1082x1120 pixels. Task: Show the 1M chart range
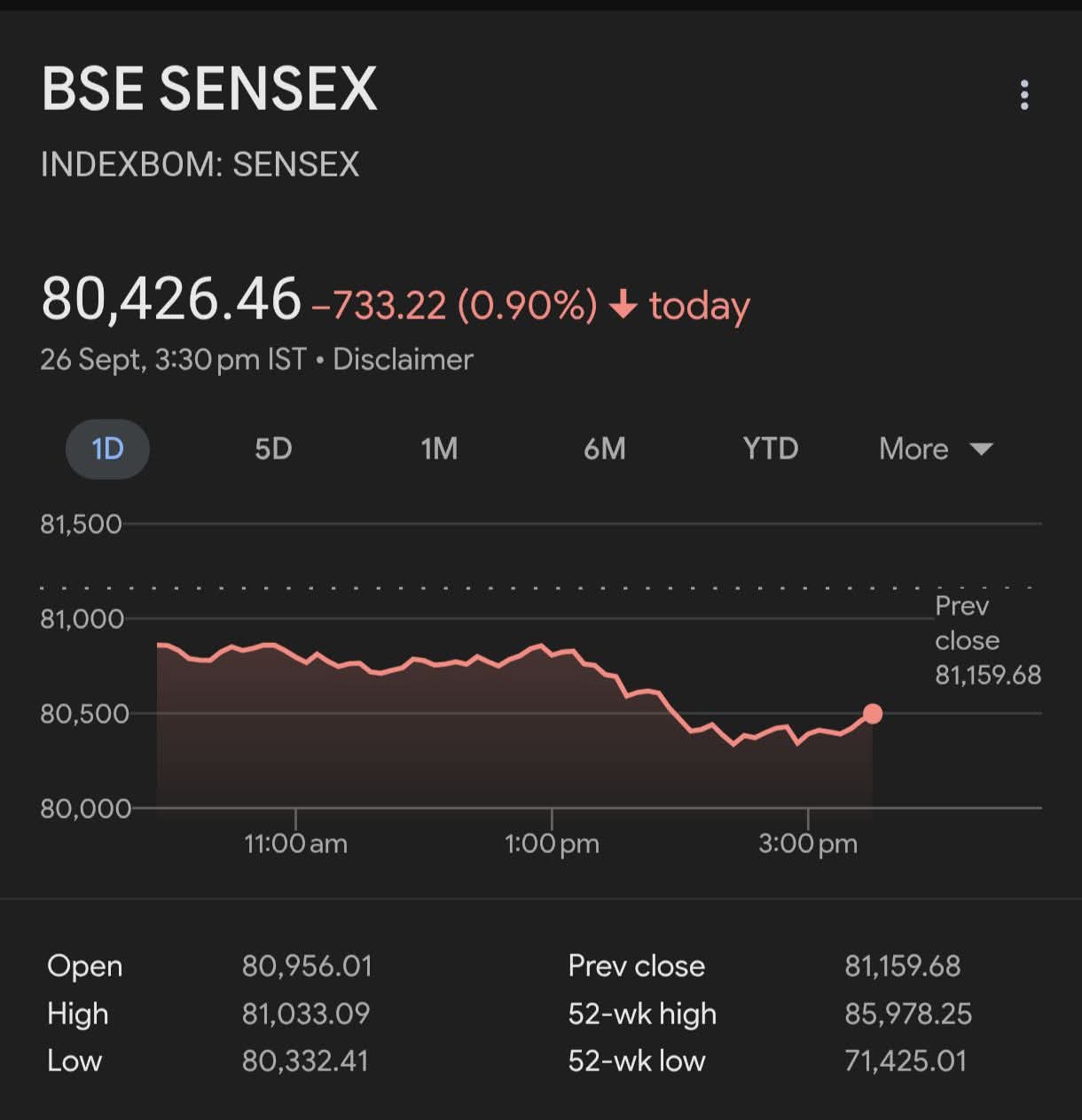click(439, 449)
